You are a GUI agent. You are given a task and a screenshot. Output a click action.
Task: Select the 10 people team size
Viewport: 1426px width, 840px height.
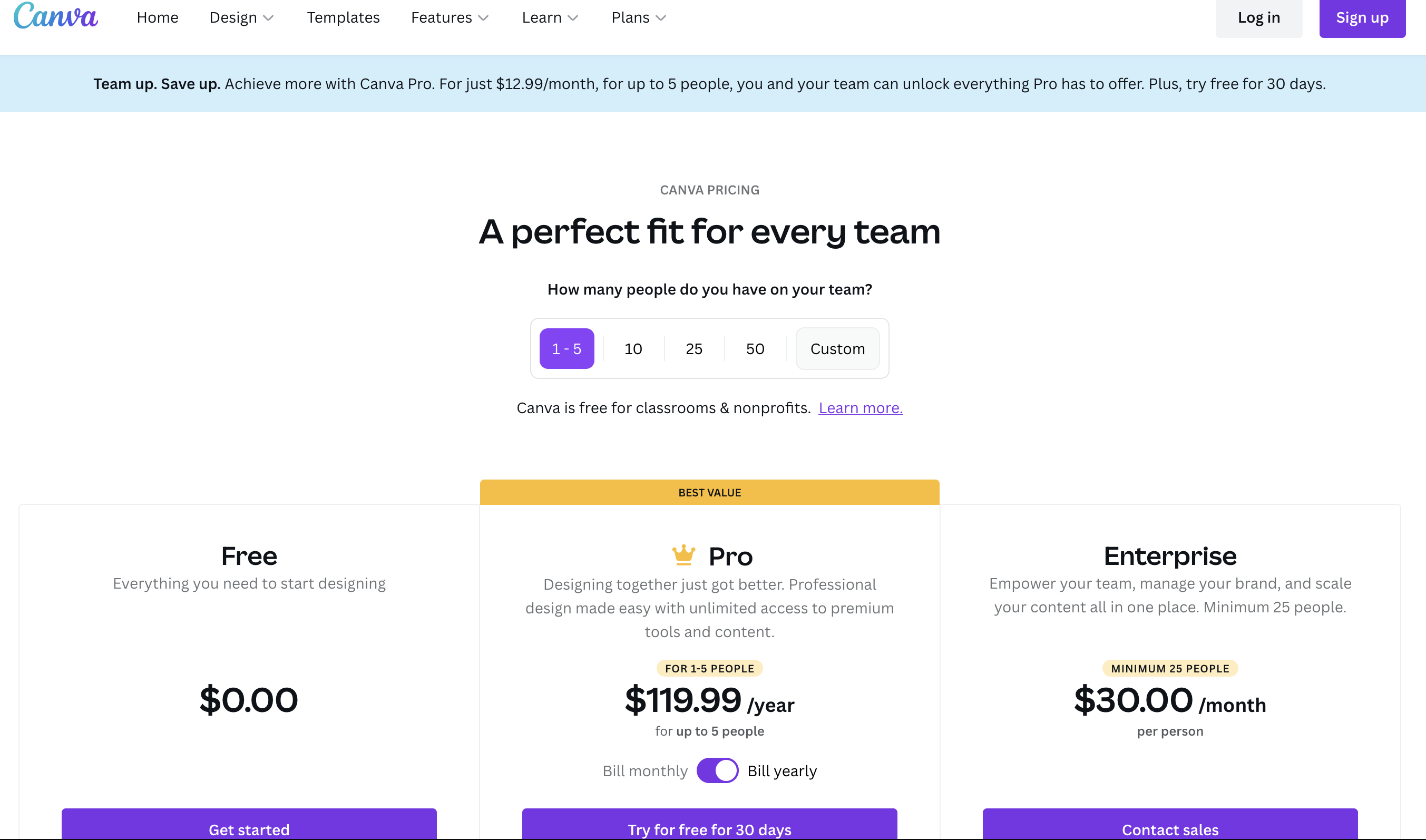tap(633, 348)
